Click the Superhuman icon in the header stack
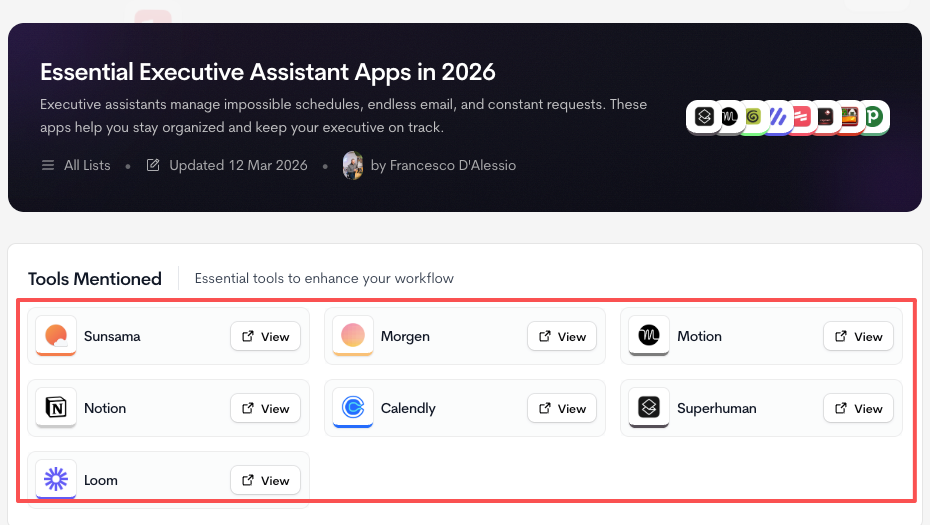Viewport: 930px width, 525px height. click(704, 117)
